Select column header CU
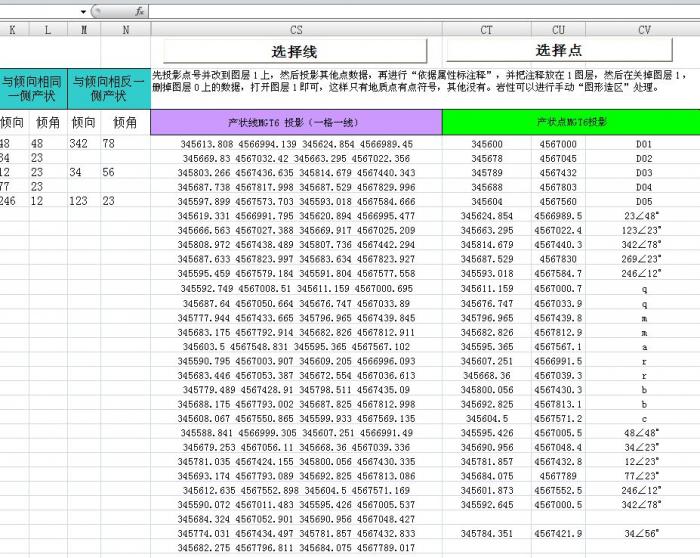Image resolution: width=700 pixels, height=558 pixels. (x=558, y=30)
